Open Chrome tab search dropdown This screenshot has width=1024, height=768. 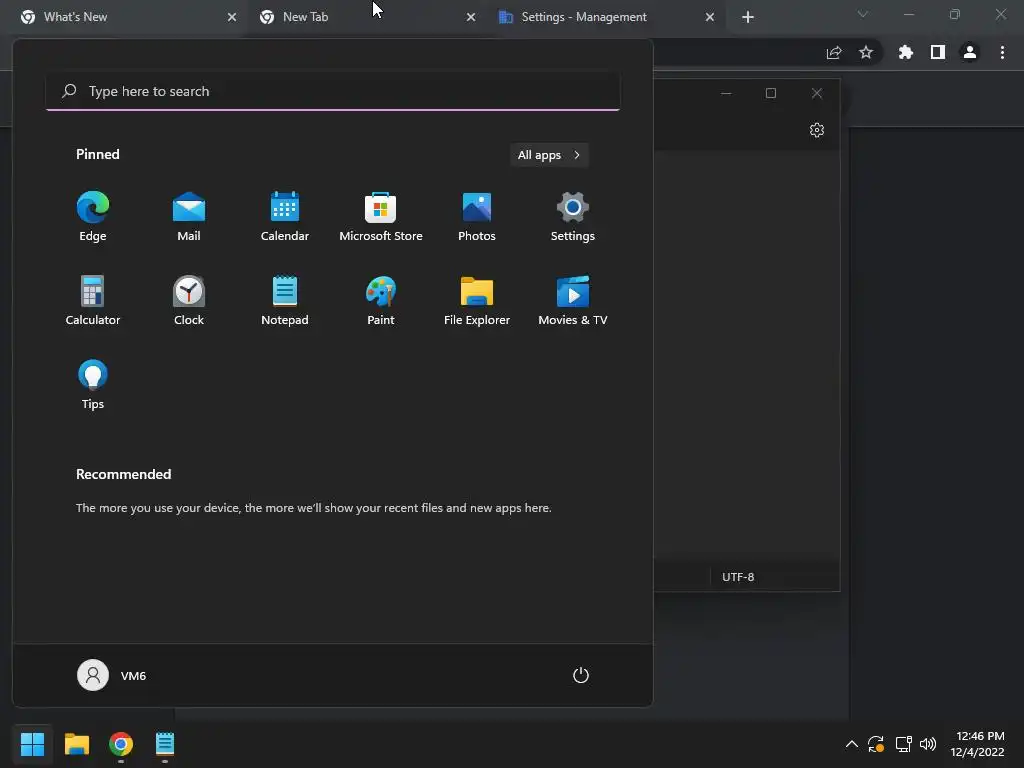click(863, 14)
